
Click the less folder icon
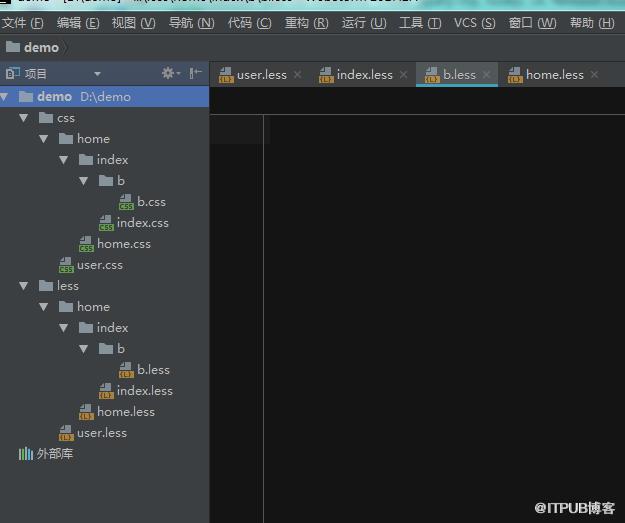coord(46,286)
